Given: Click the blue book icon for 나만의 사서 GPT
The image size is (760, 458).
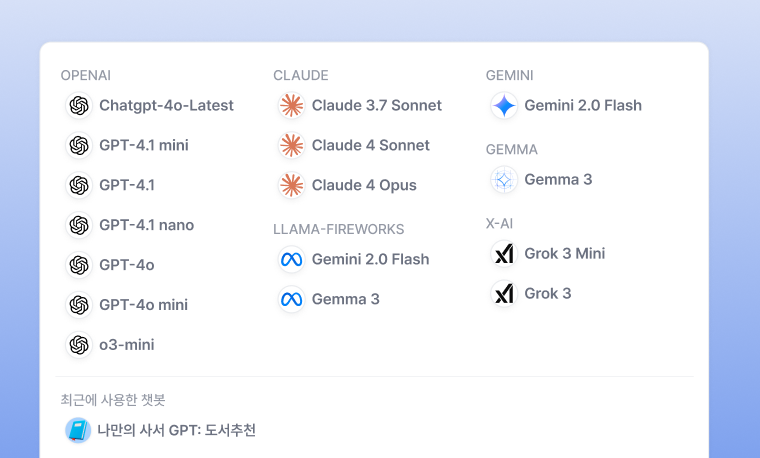Looking at the screenshot, I should (78, 430).
